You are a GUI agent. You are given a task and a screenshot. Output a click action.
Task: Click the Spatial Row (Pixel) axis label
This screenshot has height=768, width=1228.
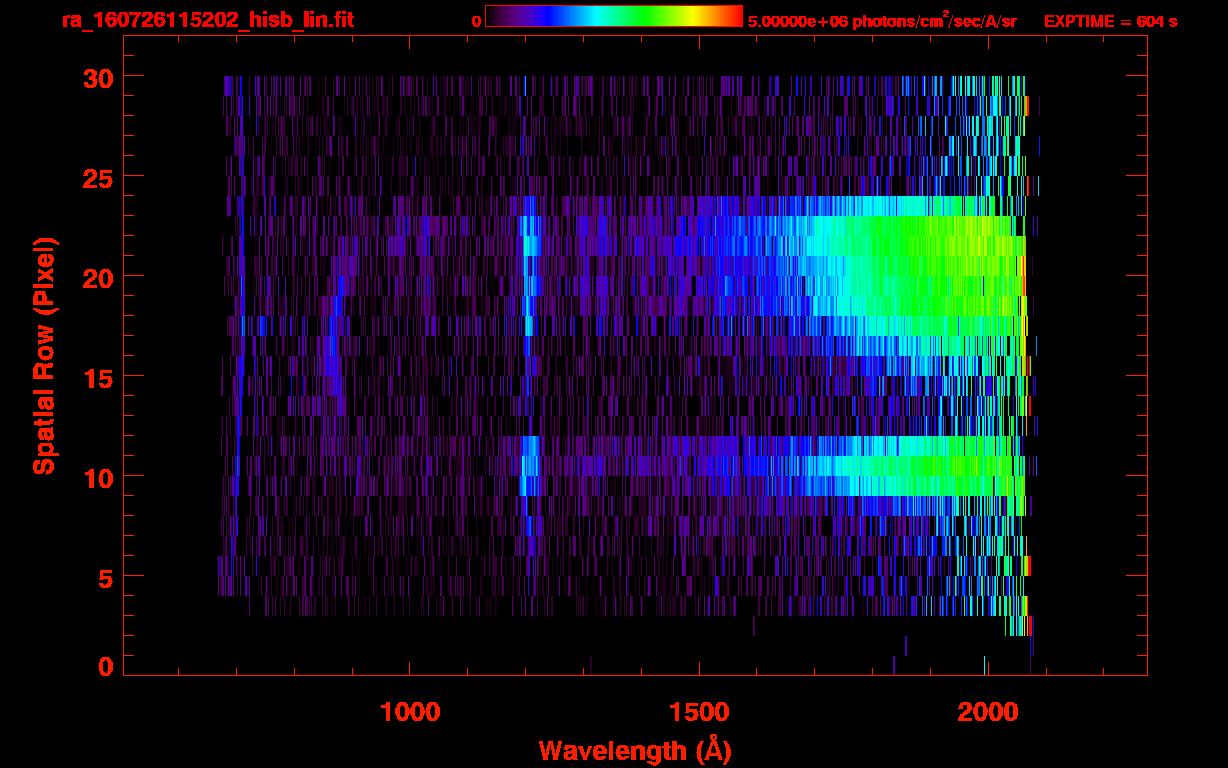(43, 355)
